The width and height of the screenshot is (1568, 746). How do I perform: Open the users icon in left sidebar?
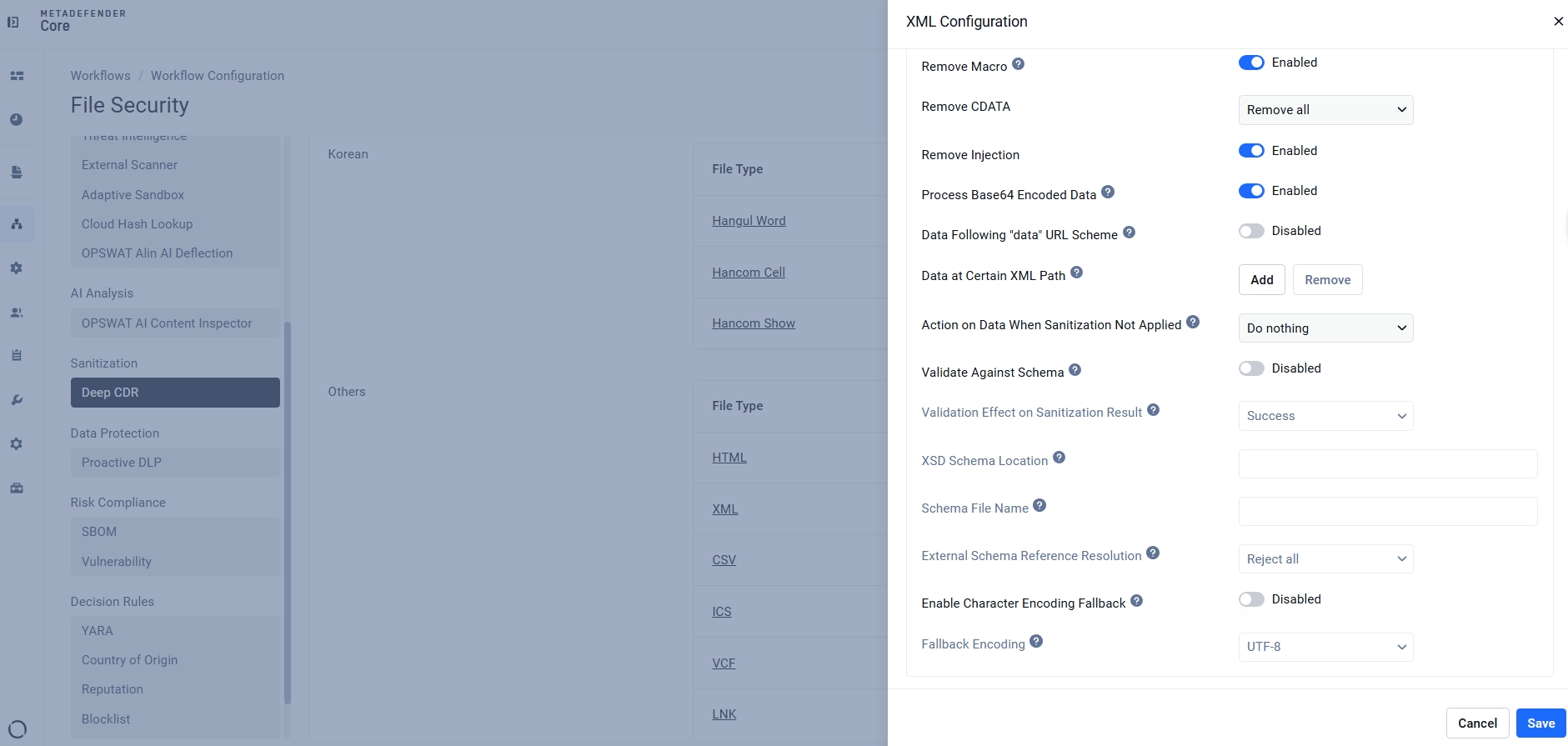(x=17, y=313)
